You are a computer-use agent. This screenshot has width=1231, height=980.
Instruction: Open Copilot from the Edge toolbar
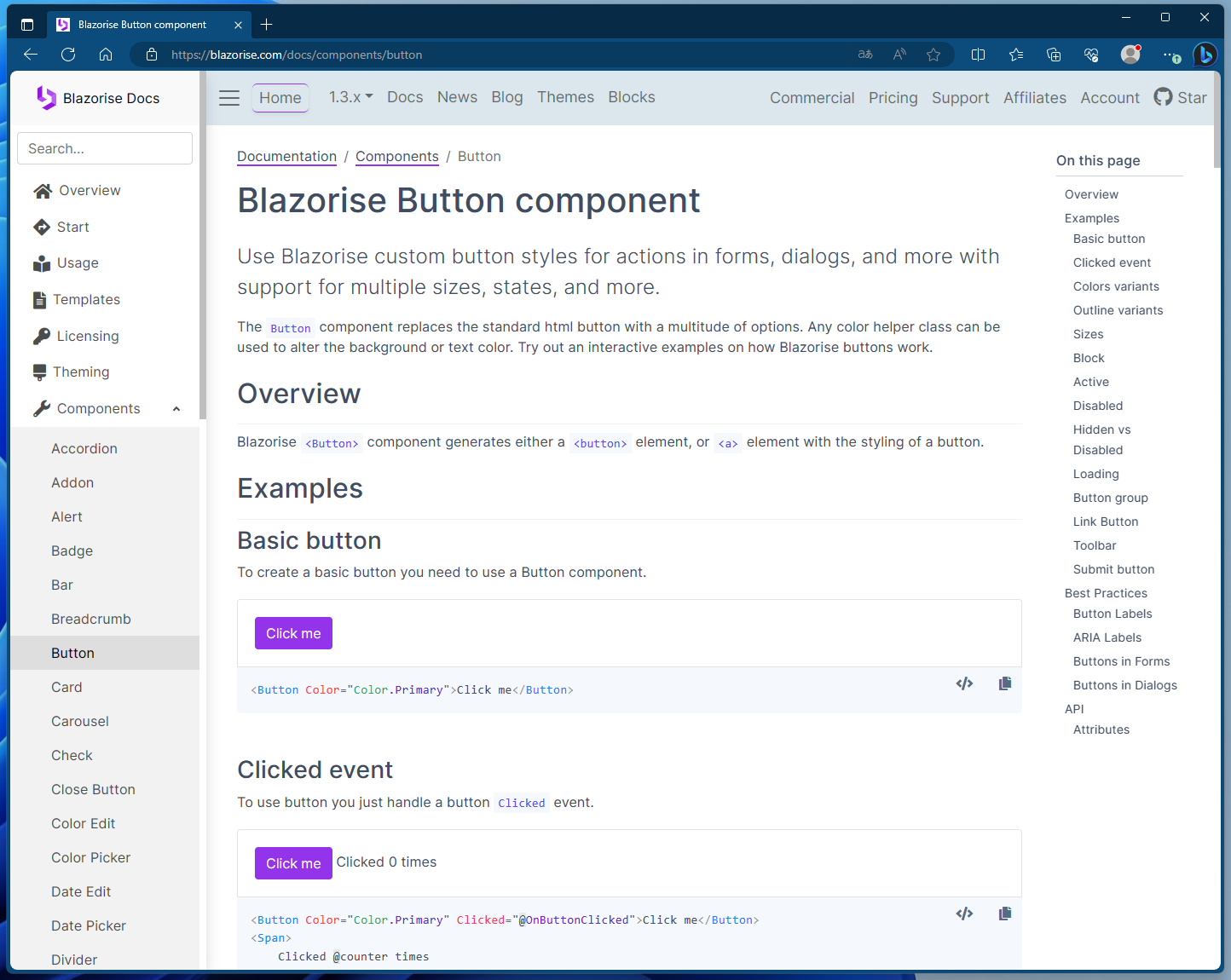(x=1205, y=55)
